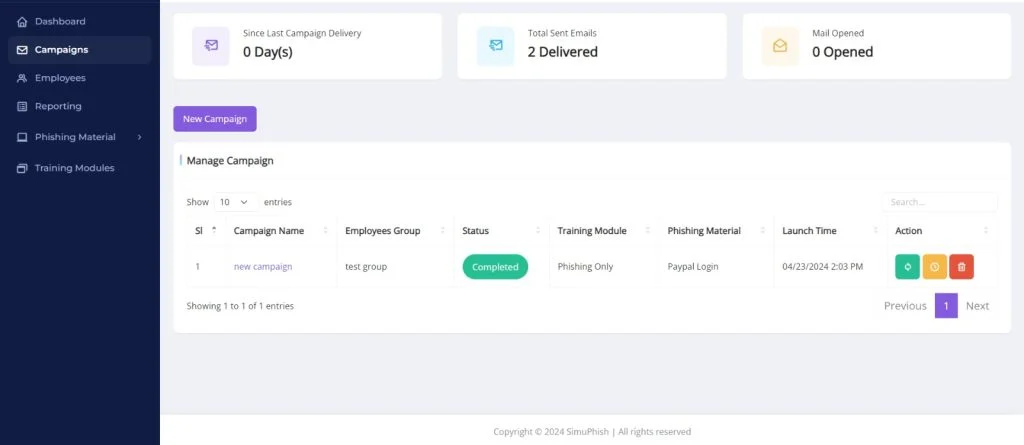Click the yellow clock schedule icon
1024x445 pixels.
click(934, 267)
